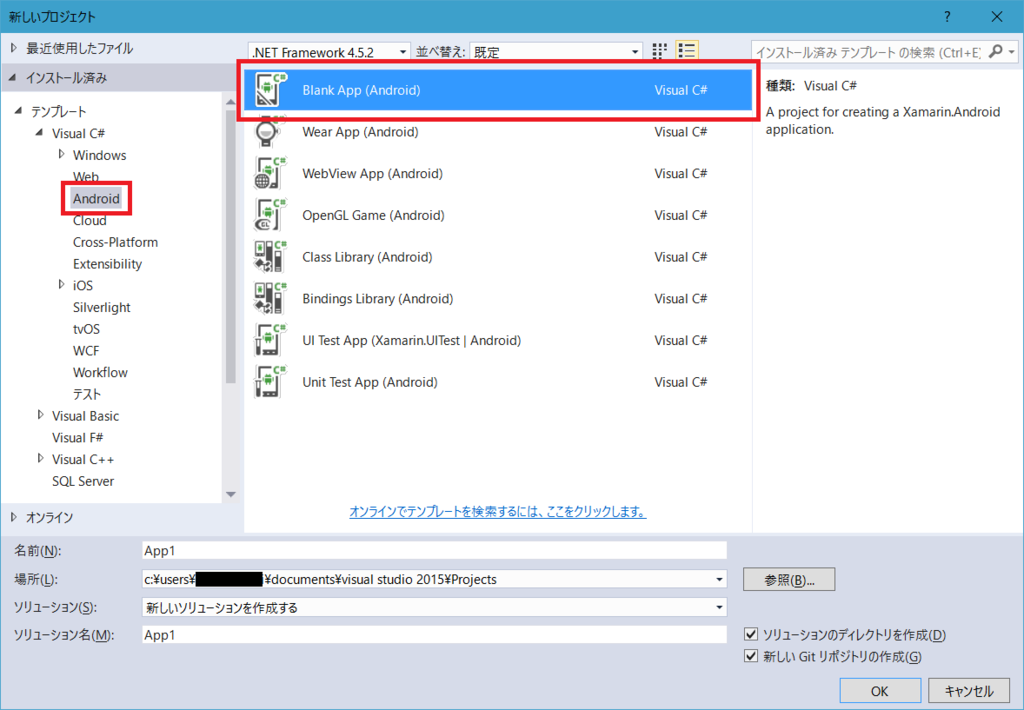Click the search magnifier icon
This screenshot has height=710, width=1024.
(995, 52)
